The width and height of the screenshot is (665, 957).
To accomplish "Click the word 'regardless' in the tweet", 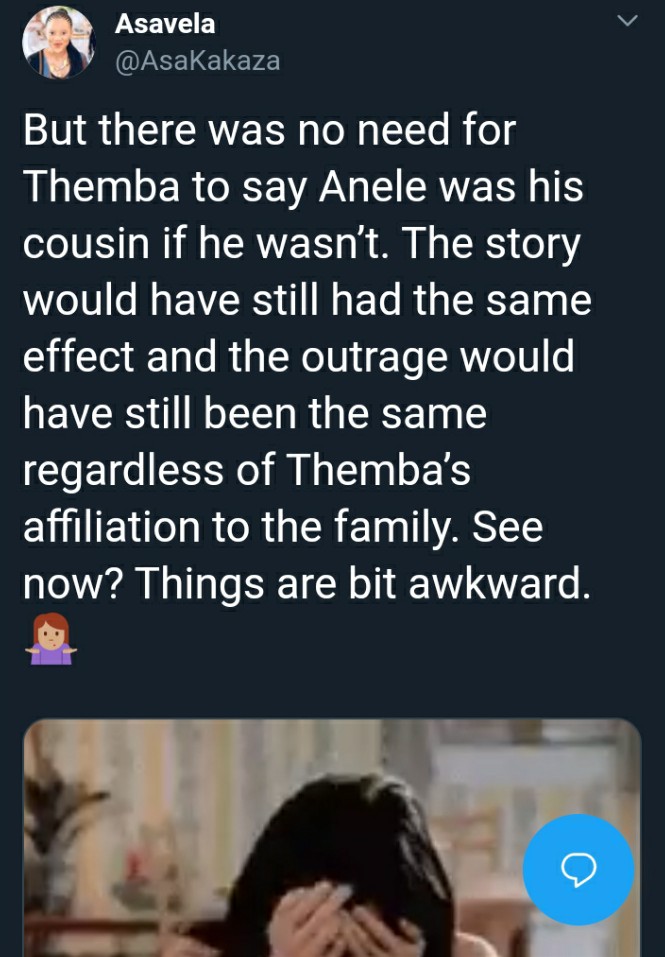I will pyautogui.click(x=123, y=471).
